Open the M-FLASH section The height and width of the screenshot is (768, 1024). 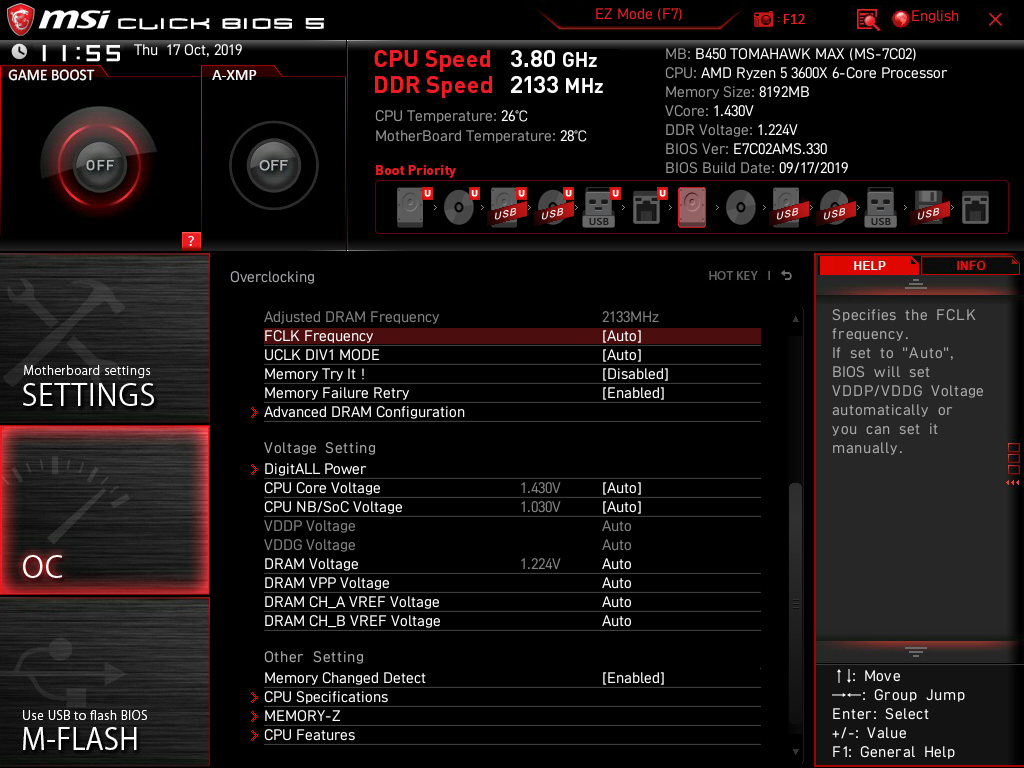[x=104, y=682]
